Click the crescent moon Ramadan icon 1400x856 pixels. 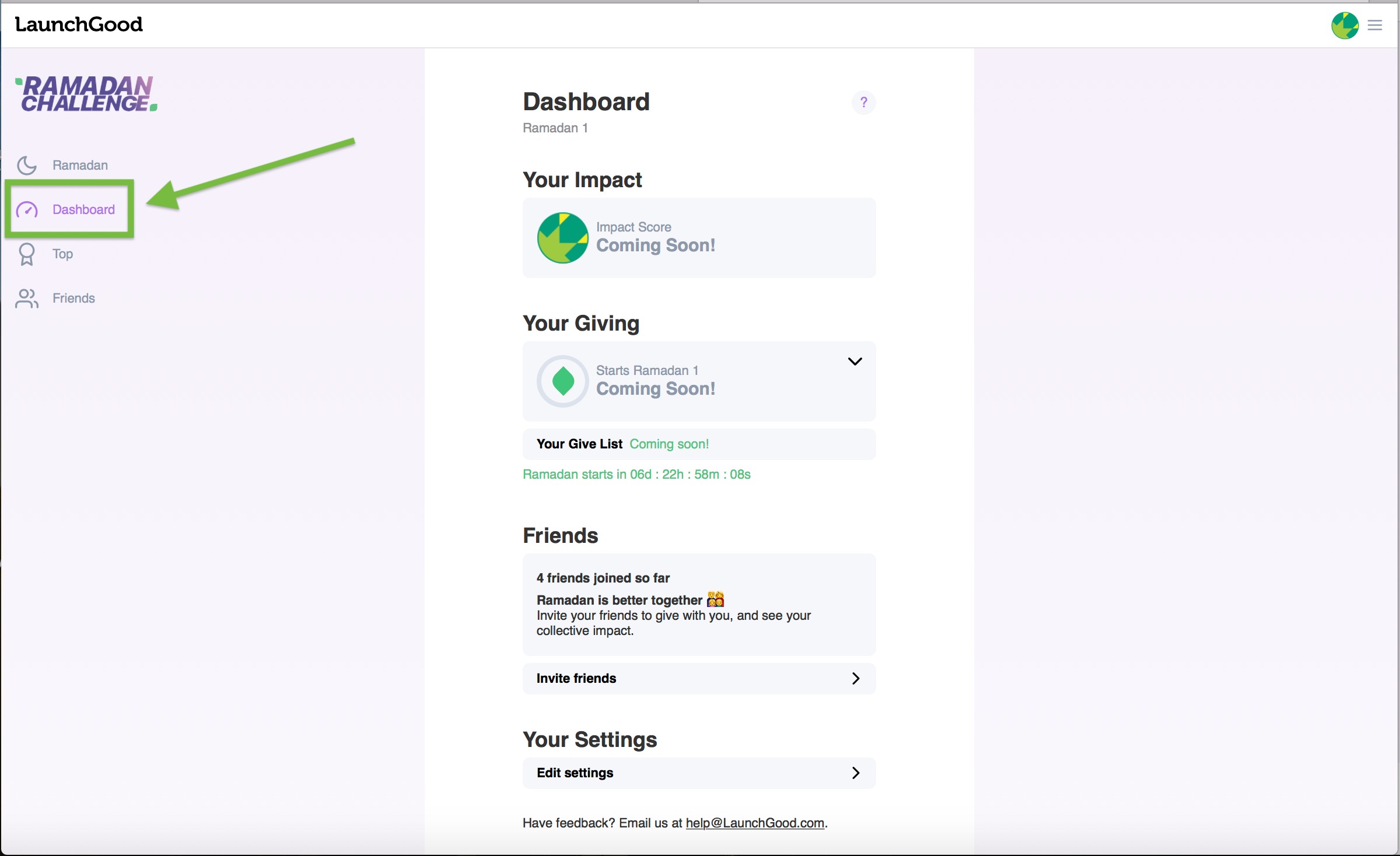click(27, 165)
